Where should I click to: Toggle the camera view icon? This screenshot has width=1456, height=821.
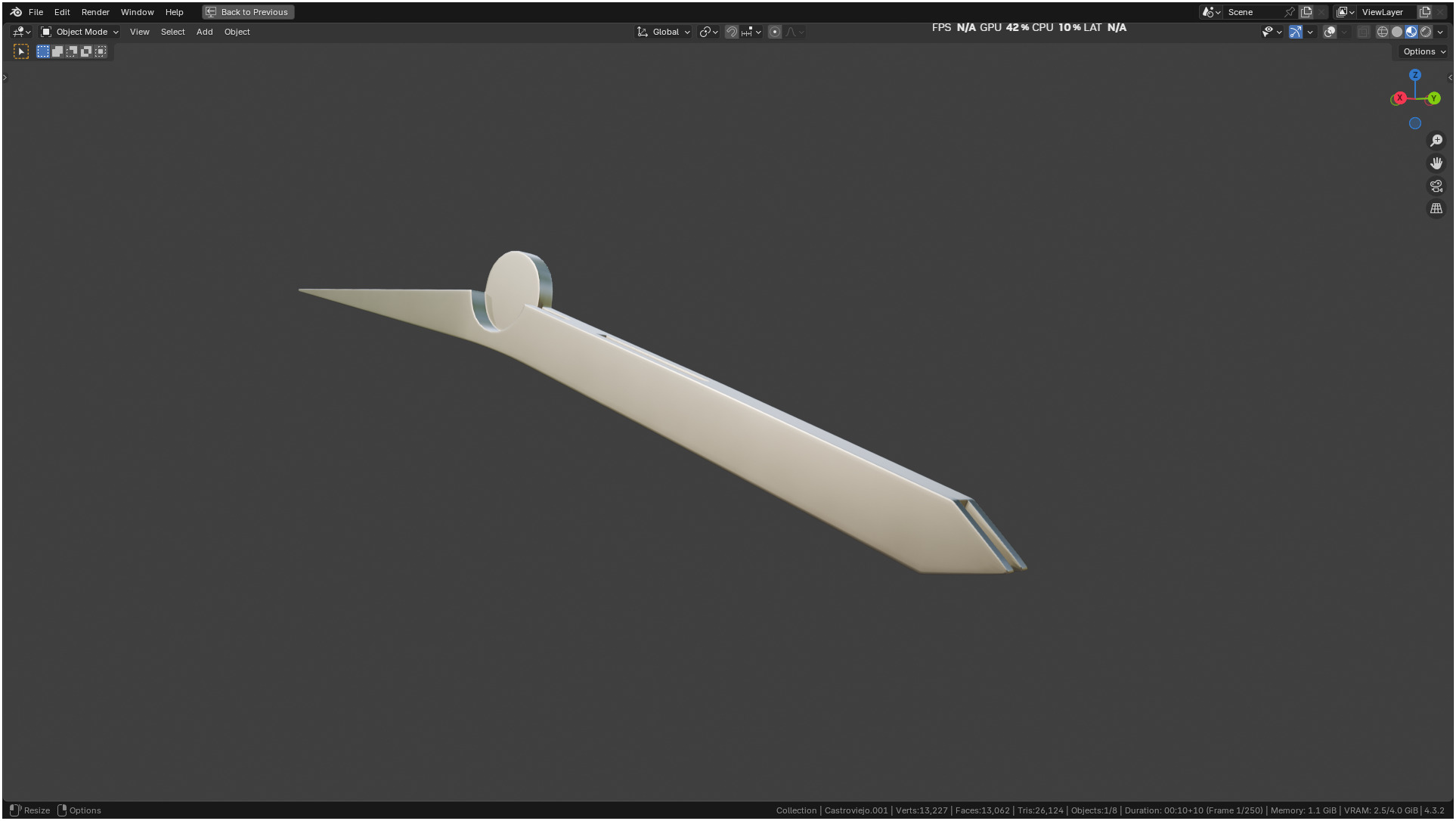(1436, 186)
